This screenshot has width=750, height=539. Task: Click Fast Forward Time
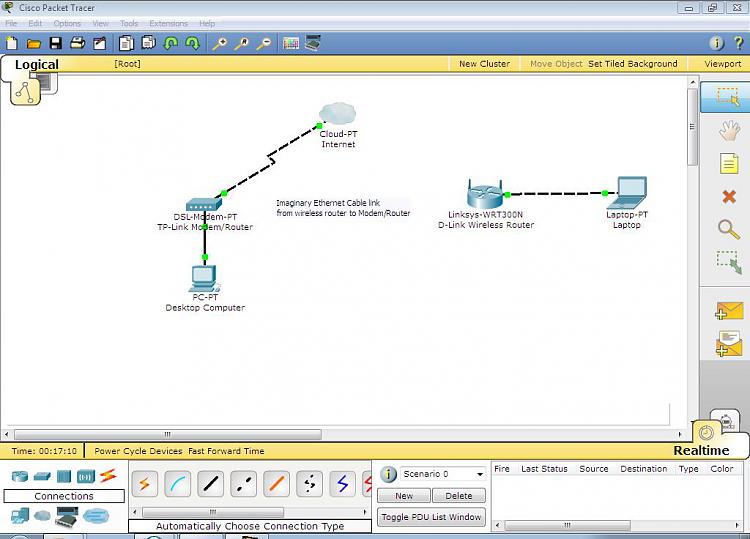(226, 451)
